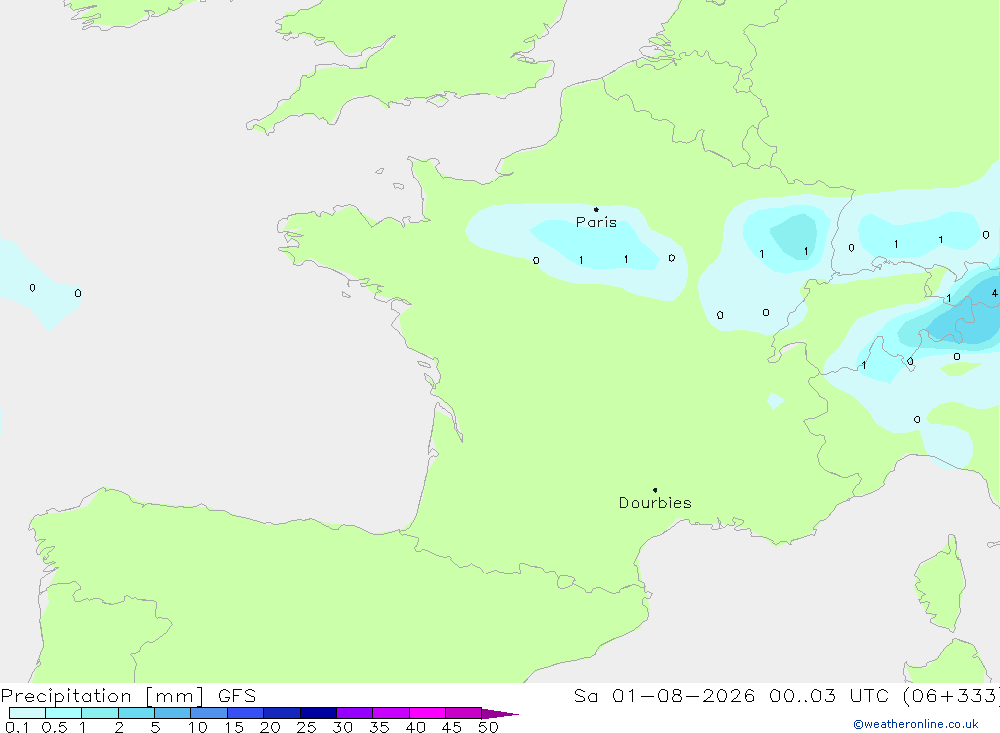This screenshot has height=733, width=1000.
Task: Select the violet 30 mm legend swatch
Action: coord(355,713)
